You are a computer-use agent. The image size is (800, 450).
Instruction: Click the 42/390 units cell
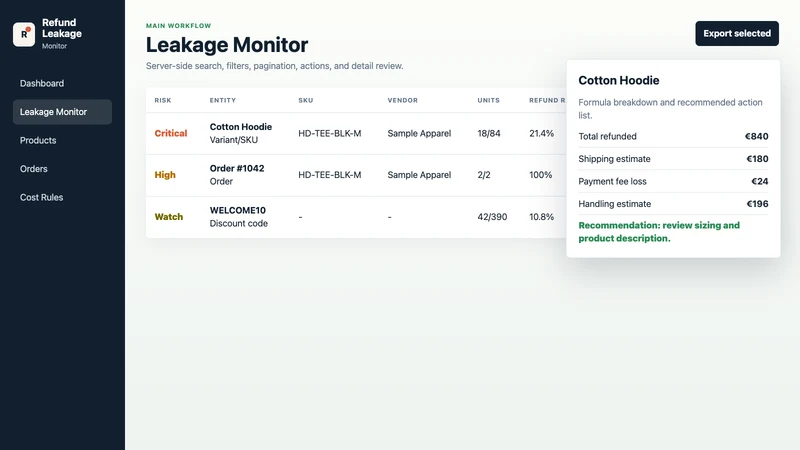[x=492, y=217]
